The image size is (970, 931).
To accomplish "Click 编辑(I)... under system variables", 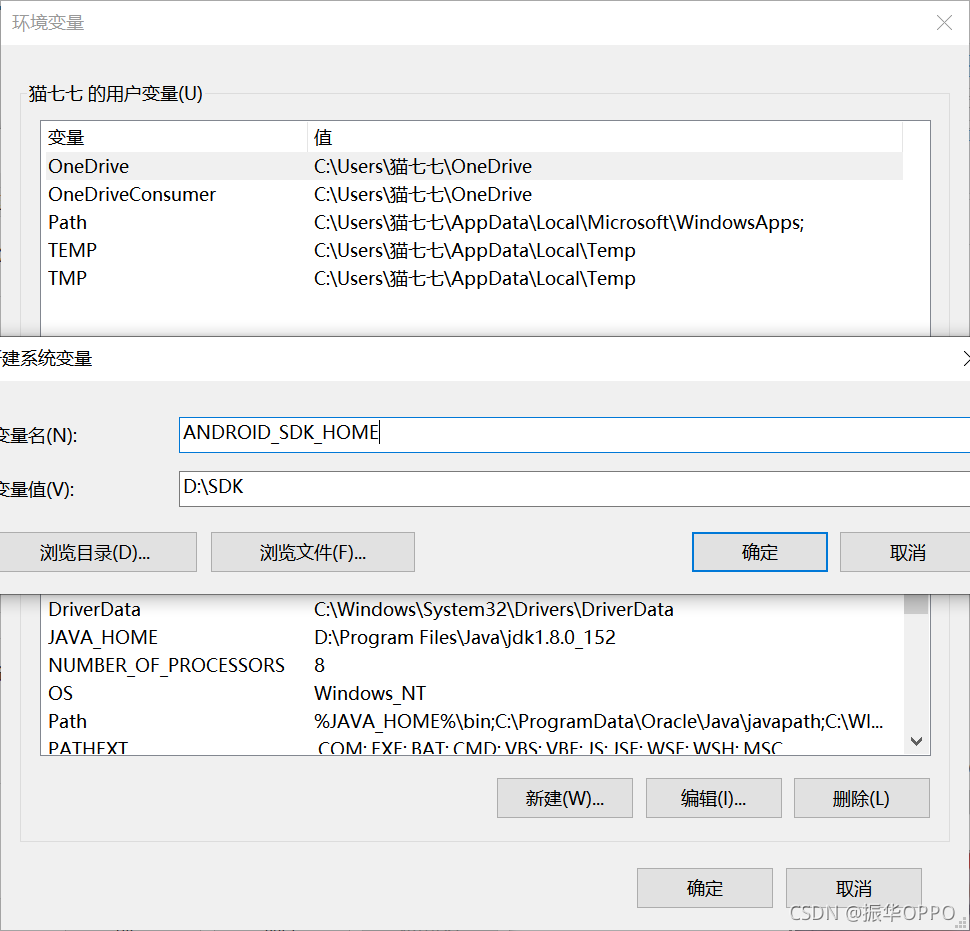I will (x=713, y=798).
